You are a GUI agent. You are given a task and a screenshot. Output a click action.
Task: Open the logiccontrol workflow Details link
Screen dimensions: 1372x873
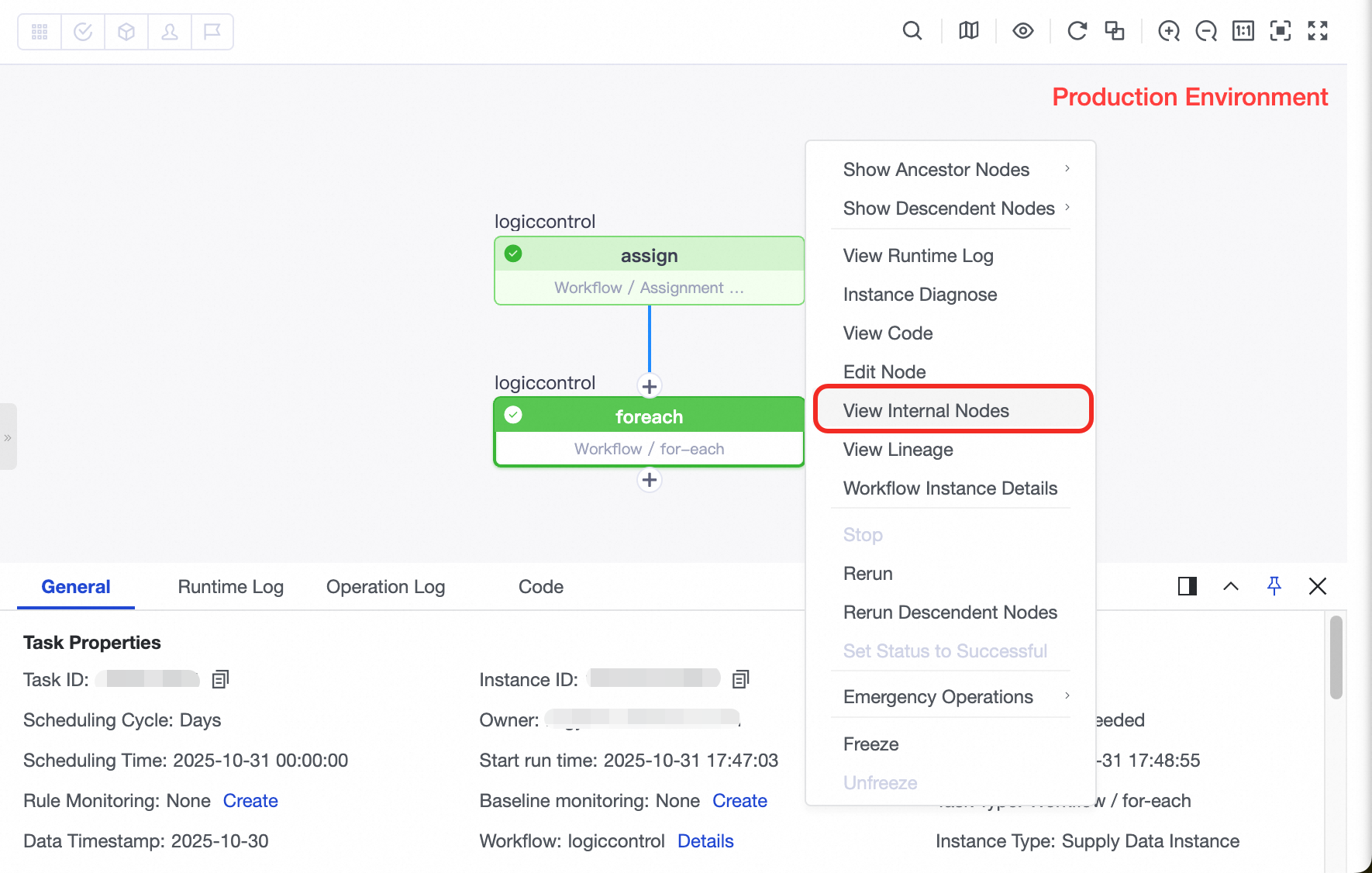[x=705, y=841]
